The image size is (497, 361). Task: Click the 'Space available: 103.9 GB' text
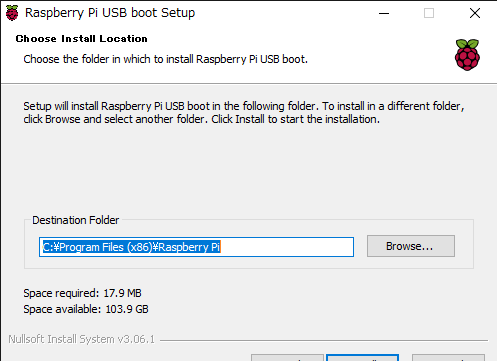click(x=86, y=309)
